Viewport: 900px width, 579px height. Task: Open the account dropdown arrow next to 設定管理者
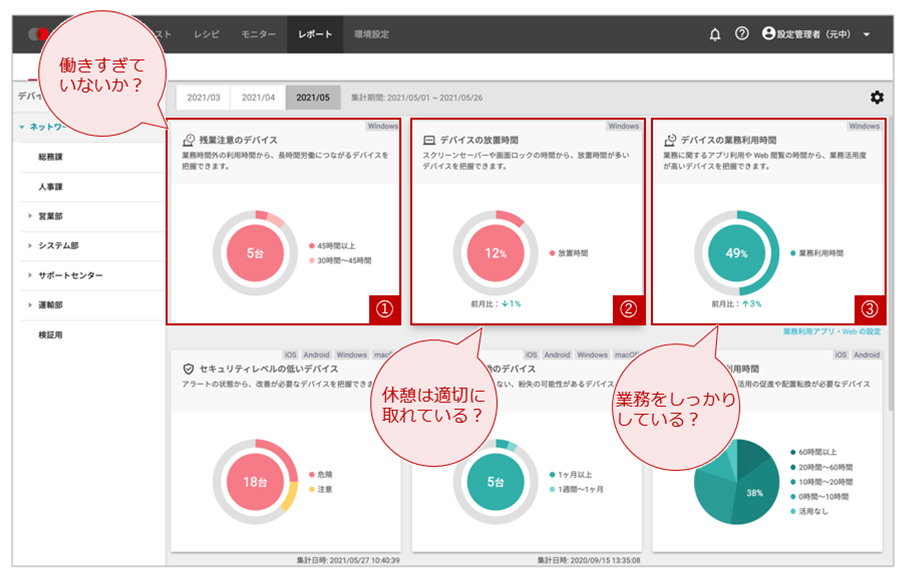(x=864, y=34)
